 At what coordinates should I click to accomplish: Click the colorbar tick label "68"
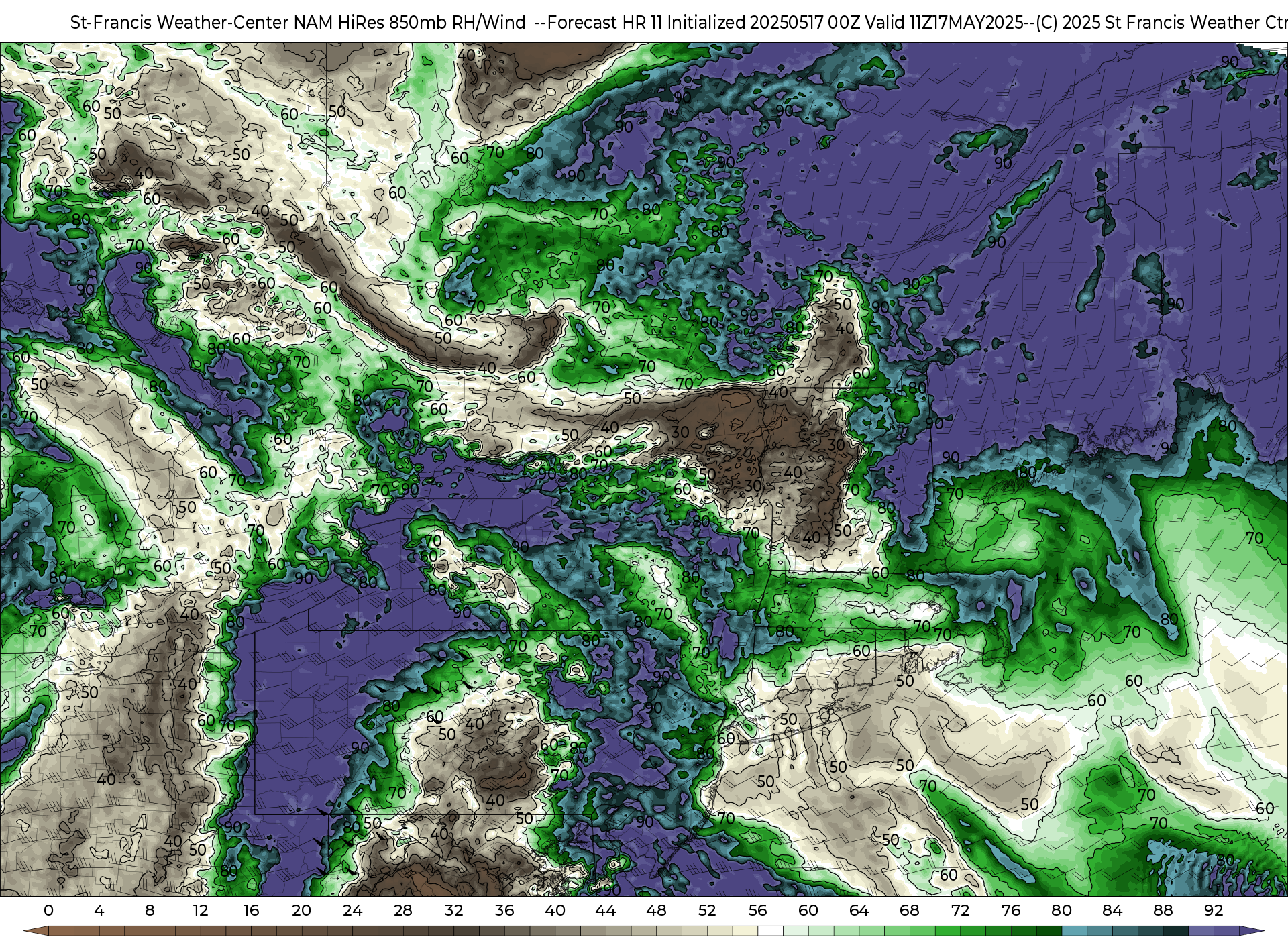pyautogui.click(x=910, y=911)
